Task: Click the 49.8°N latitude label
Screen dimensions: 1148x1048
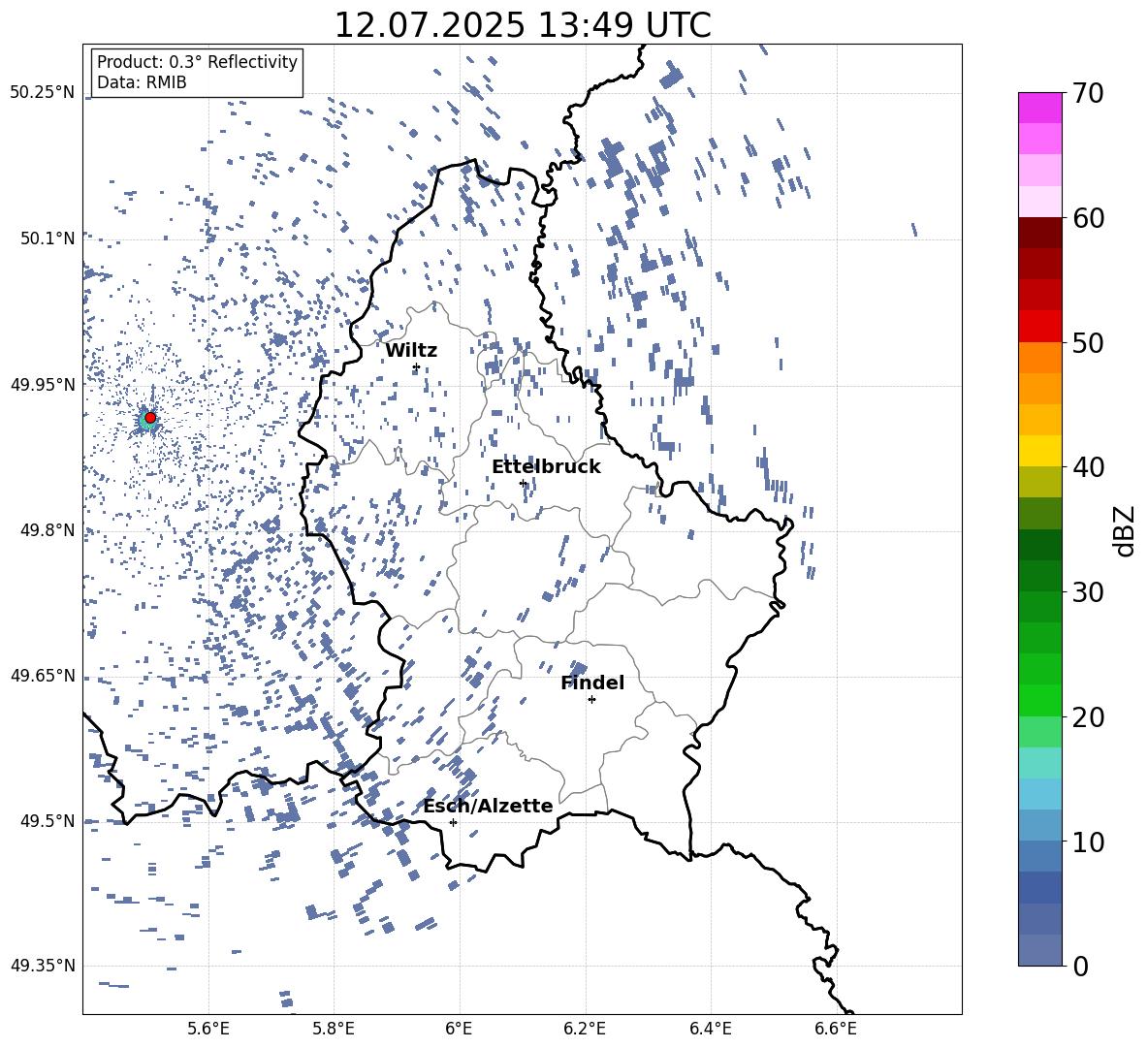Action: pos(48,530)
